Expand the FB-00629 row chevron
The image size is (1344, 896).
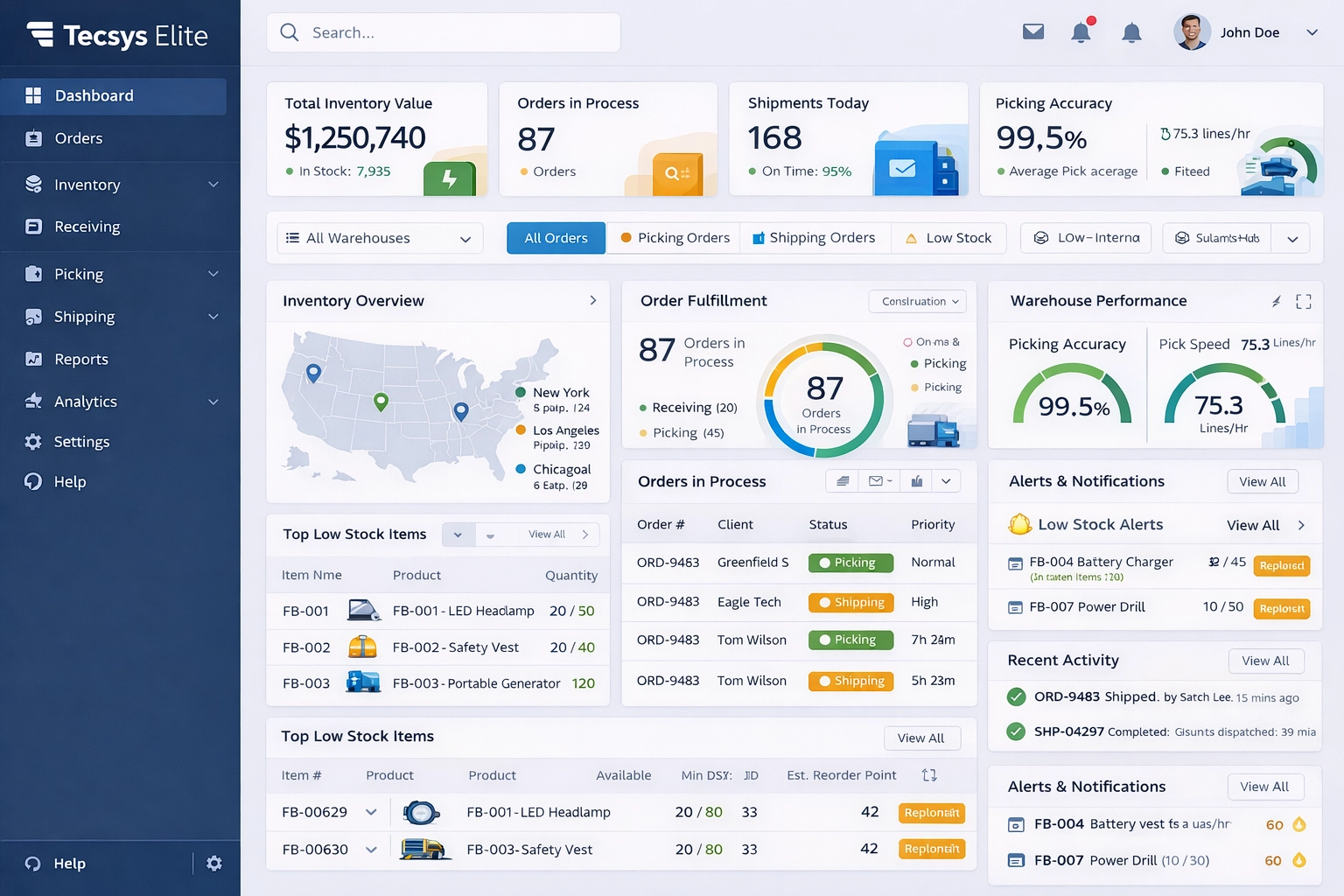click(x=371, y=812)
